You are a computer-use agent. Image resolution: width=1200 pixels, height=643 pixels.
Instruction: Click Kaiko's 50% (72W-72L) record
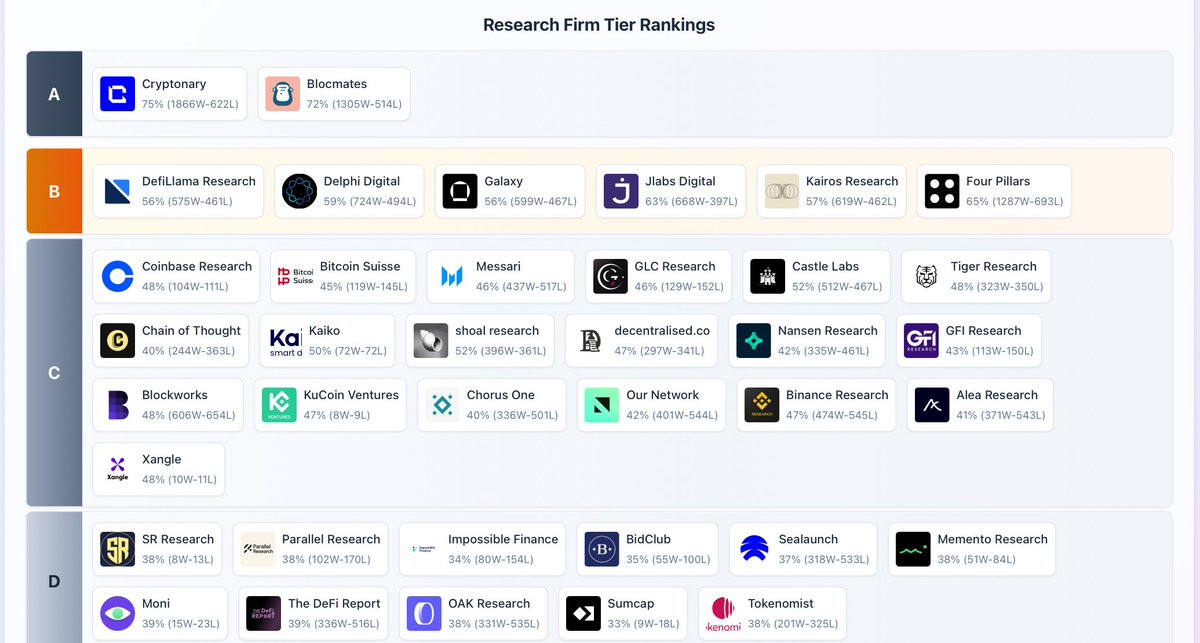point(348,350)
